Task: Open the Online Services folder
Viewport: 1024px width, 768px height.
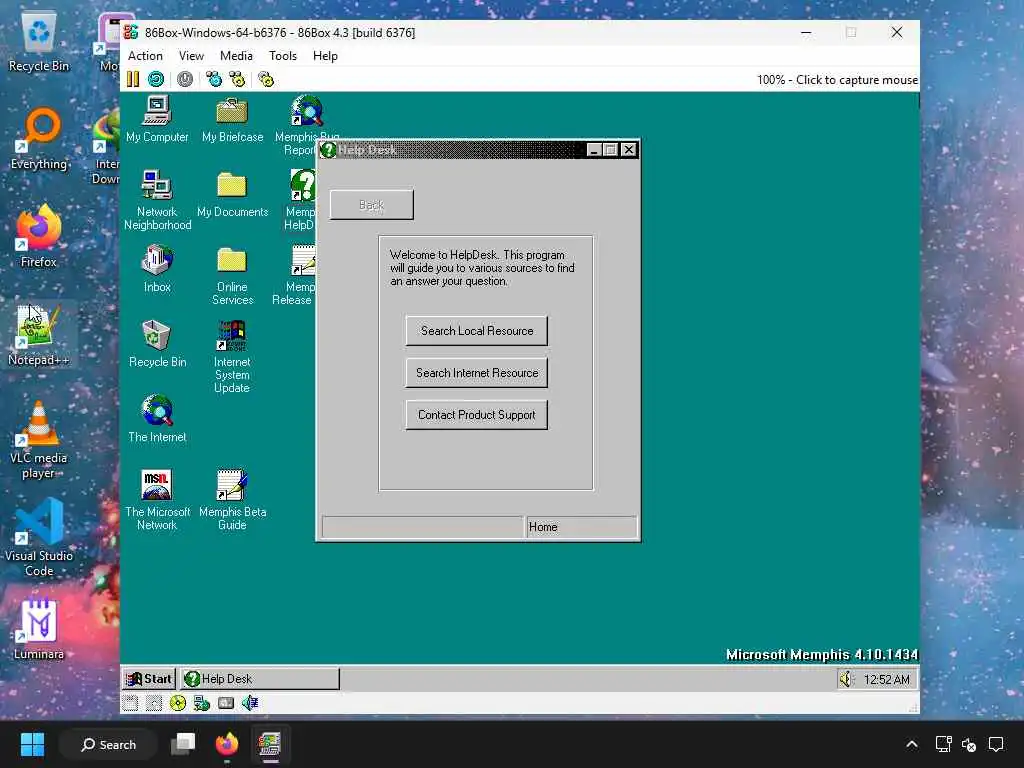Action: pyautogui.click(x=232, y=276)
